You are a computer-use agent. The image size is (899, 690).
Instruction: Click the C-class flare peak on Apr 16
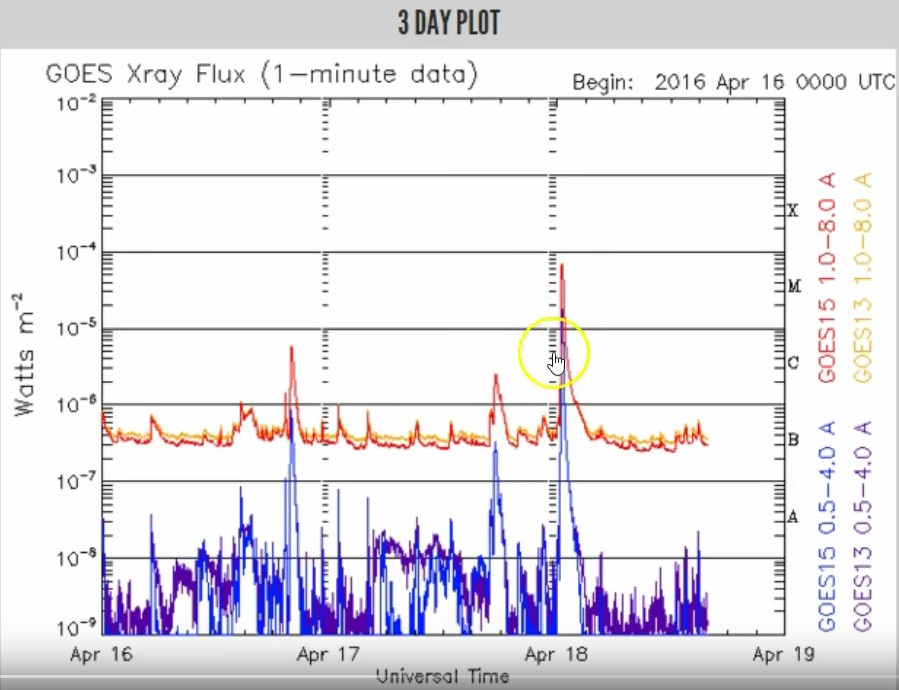point(291,347)
